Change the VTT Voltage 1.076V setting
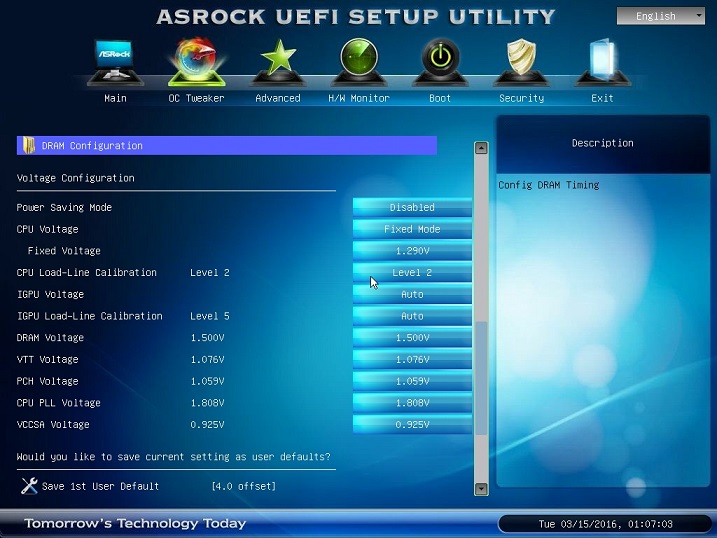717x538 pixels. tap(412, 359)
